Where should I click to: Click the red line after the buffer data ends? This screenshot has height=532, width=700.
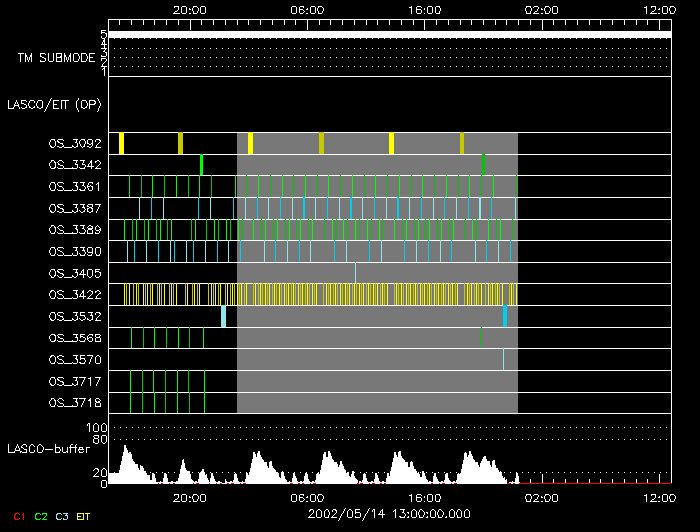(596, 483)
